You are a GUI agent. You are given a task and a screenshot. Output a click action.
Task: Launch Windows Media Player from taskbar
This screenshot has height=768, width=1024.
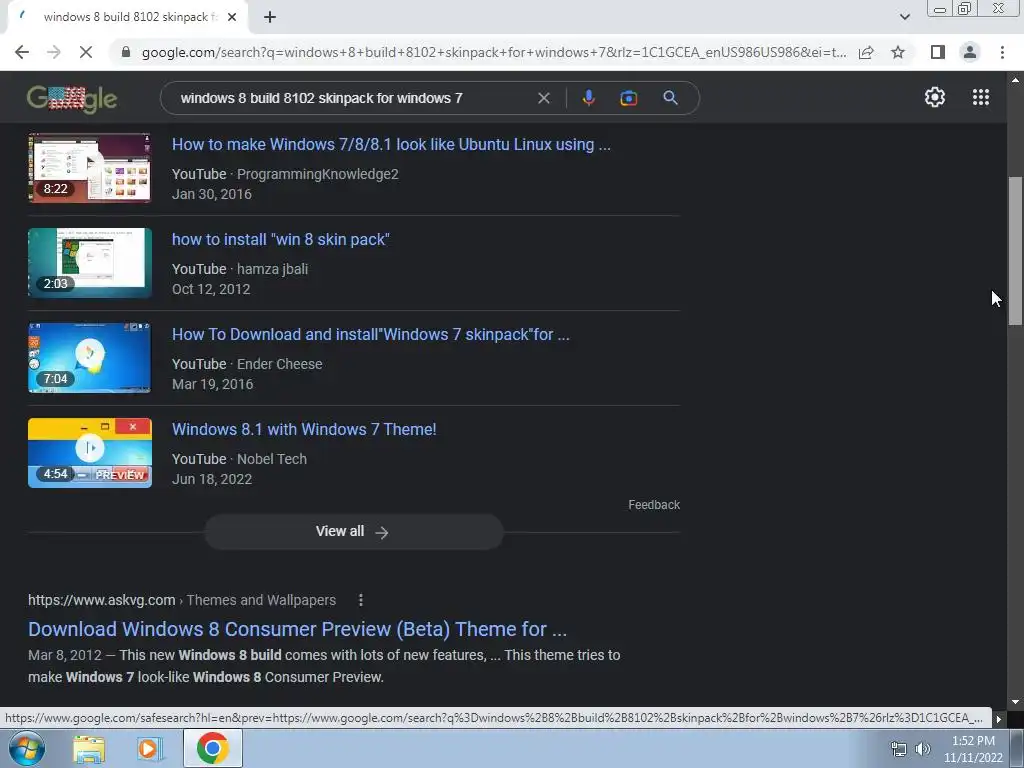(150, 749)
